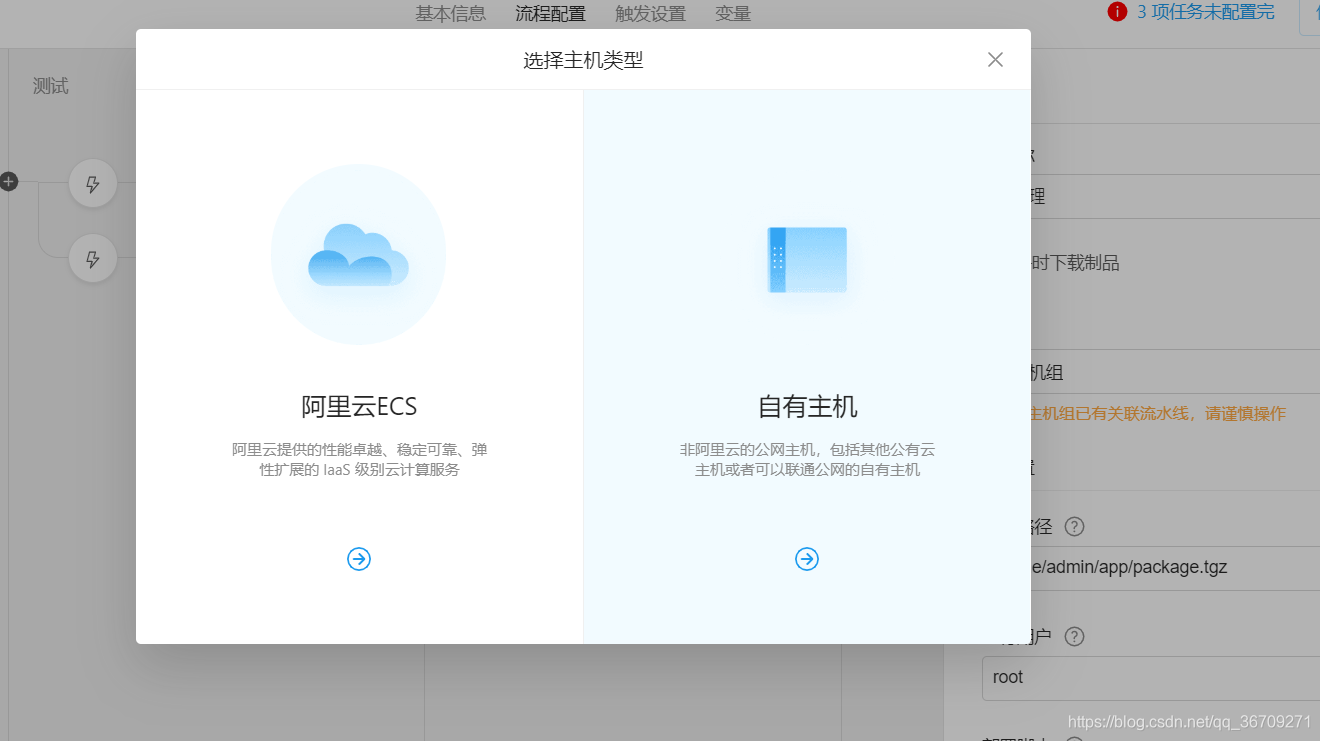Image resolution: width=1320 pixels, height=741 pixels.
Task: Click the root user input field
Action: pyautogui.click(x=1150, y=678)
